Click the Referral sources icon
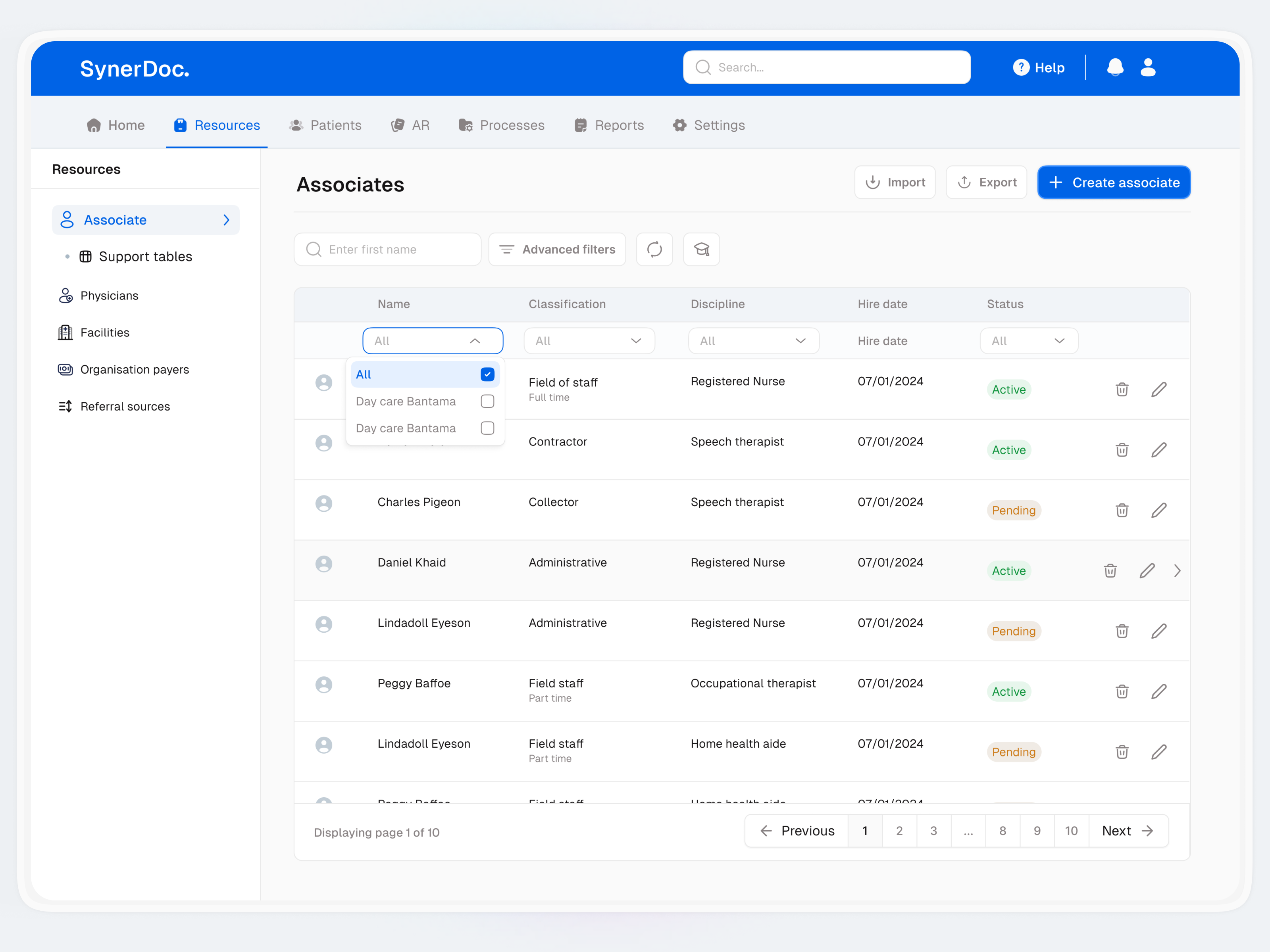Screen dimensions: 1270x952 [x=65, y=406]
